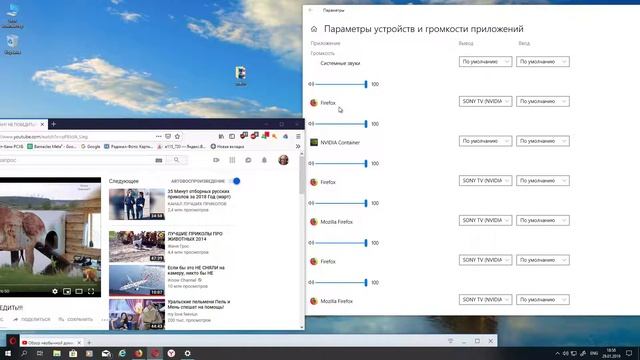Open Microsoft Store on taskbar
This screenshot has height=360, width=640.
pyautogui.click(x=73, y=353)
